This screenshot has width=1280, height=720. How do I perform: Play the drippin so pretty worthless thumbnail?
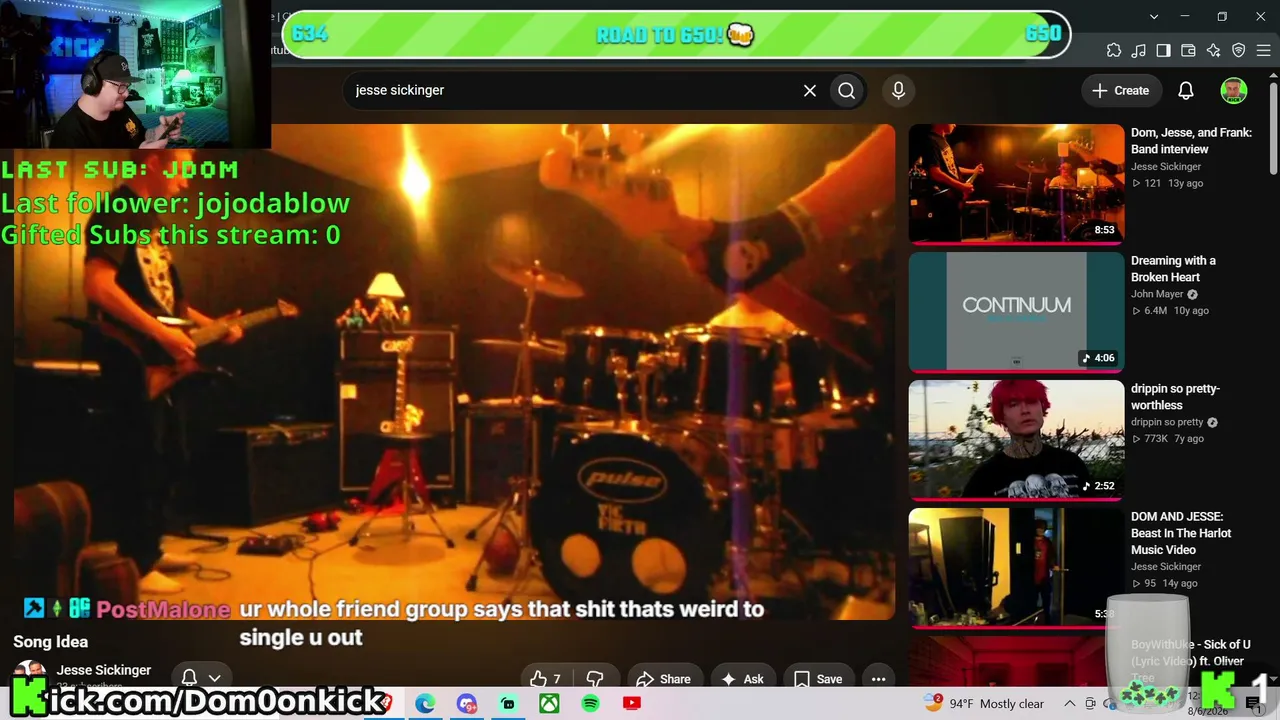(x=1016, y=440)
